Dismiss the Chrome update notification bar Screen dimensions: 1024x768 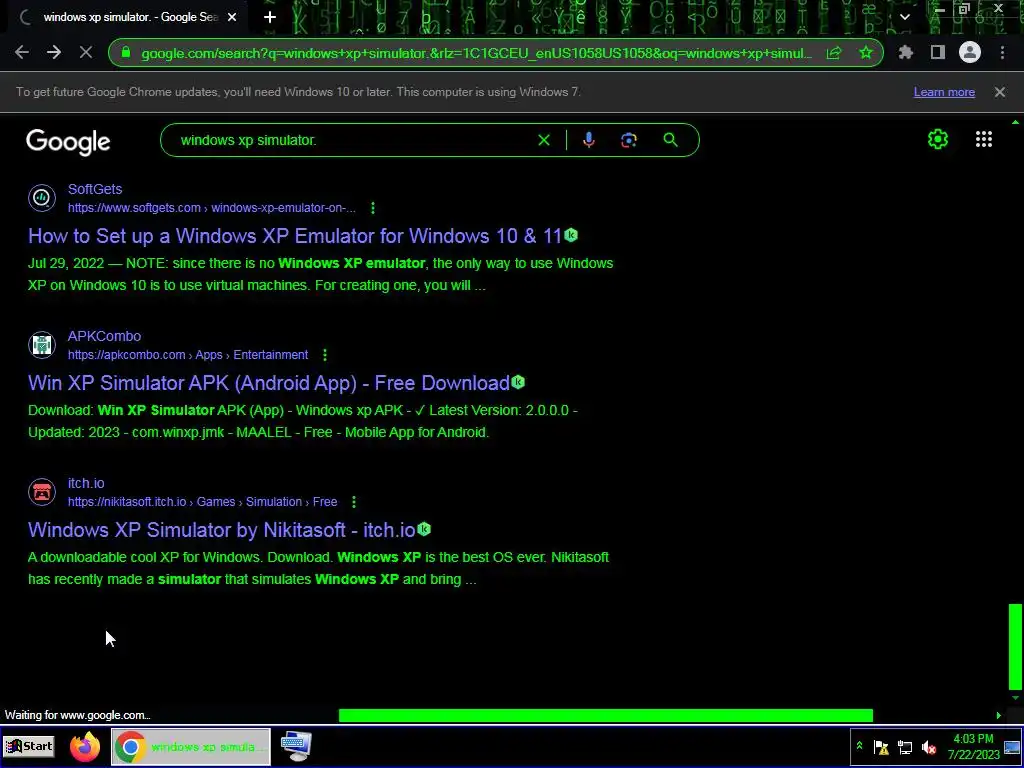coord(1000,92)
